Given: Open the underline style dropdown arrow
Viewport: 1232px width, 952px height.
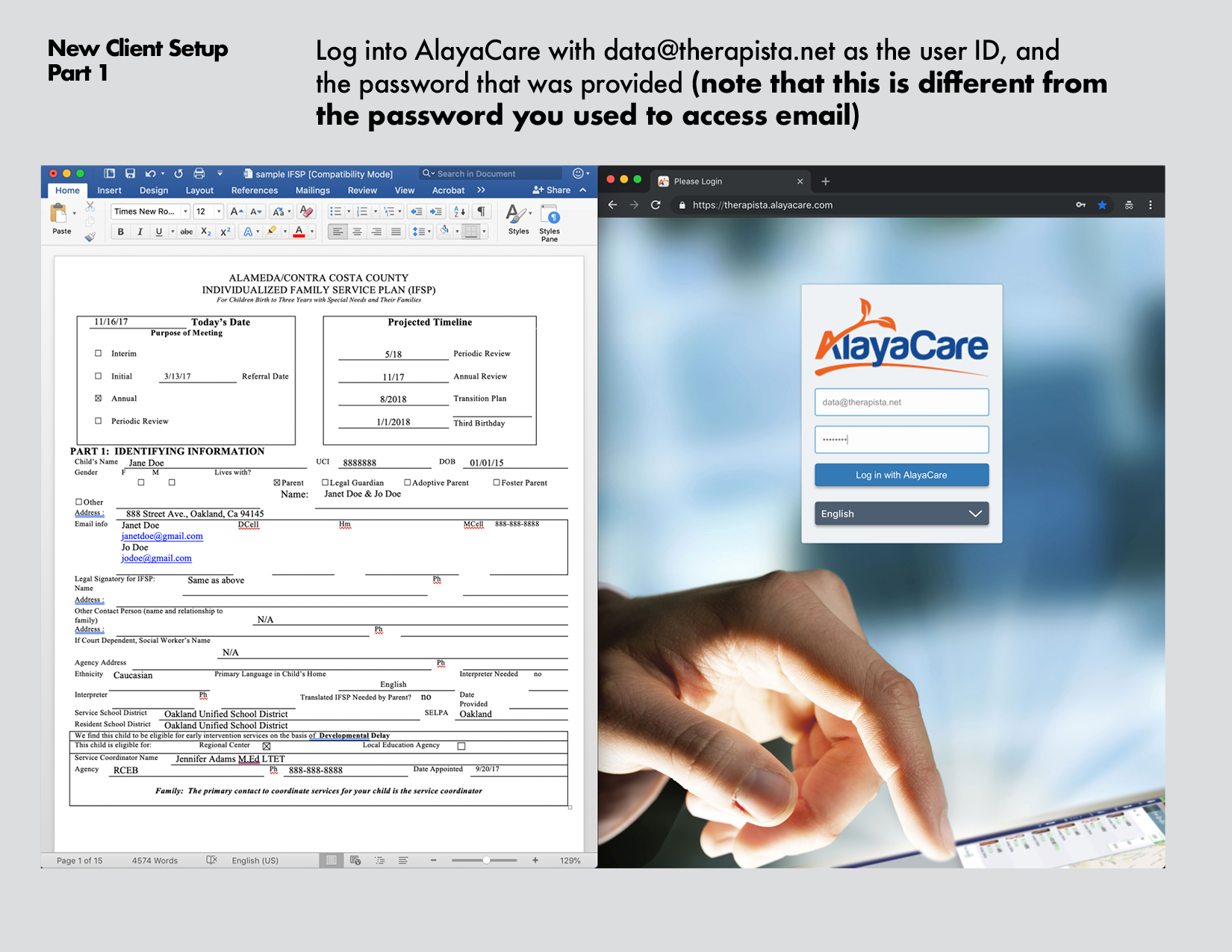Looking at the screenshot, I should [172, 231].
